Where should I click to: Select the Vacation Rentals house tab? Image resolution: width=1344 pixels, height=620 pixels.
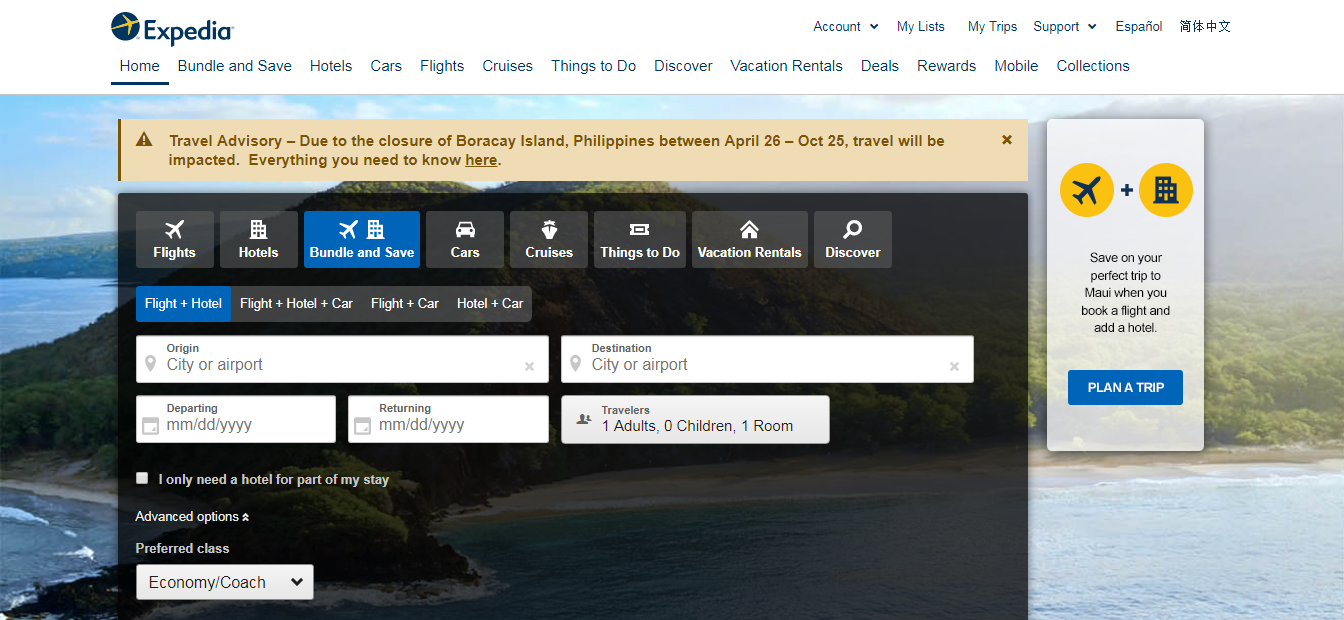(x=750, y=240)
